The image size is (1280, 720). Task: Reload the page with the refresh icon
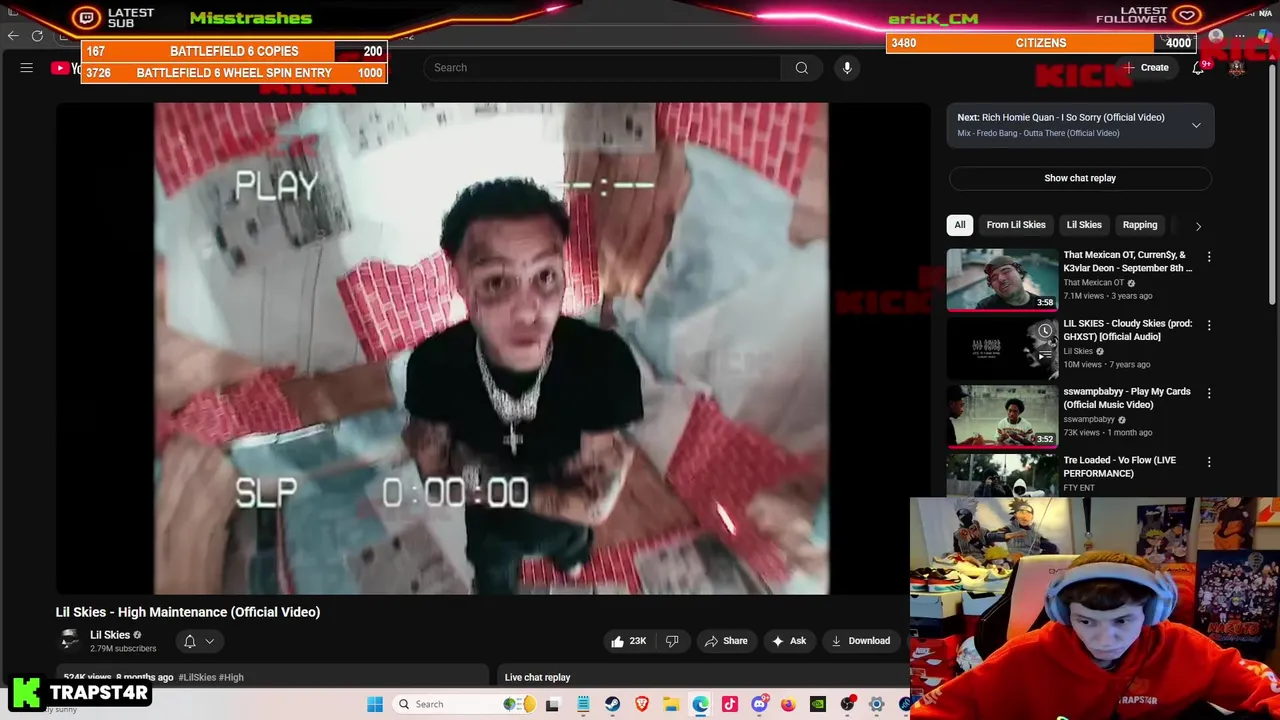37,36
